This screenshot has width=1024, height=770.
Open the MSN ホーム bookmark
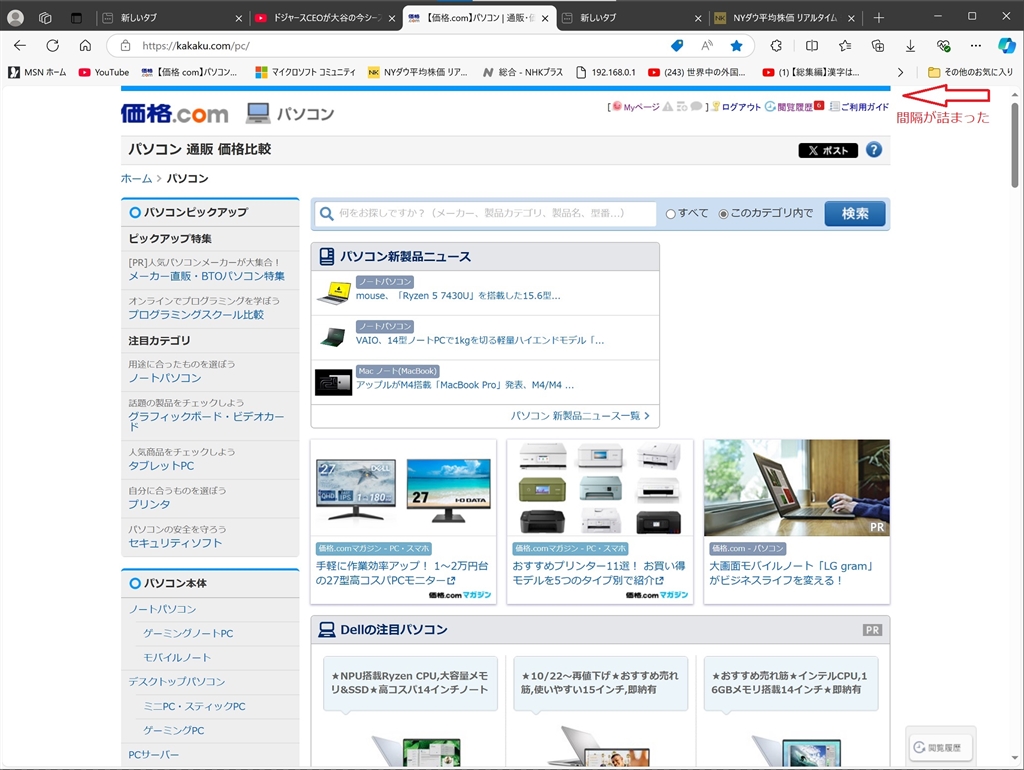38,72
